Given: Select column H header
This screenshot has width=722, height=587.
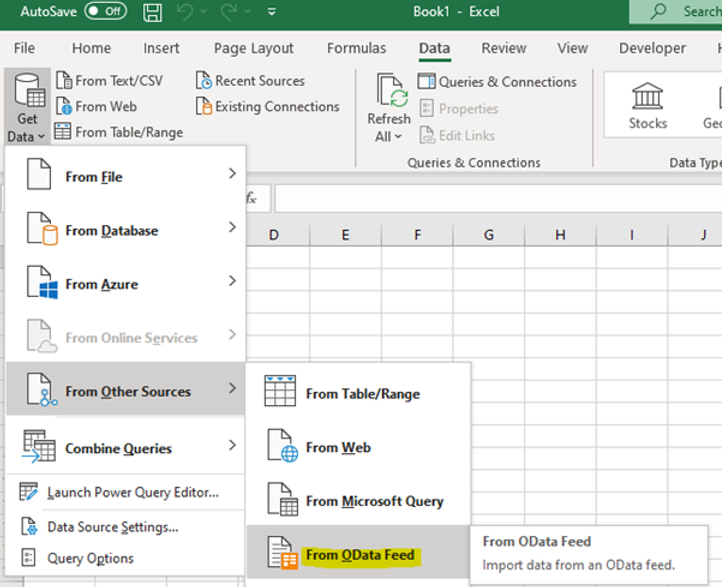Looking at the screenshot, I should pos(560,235).
